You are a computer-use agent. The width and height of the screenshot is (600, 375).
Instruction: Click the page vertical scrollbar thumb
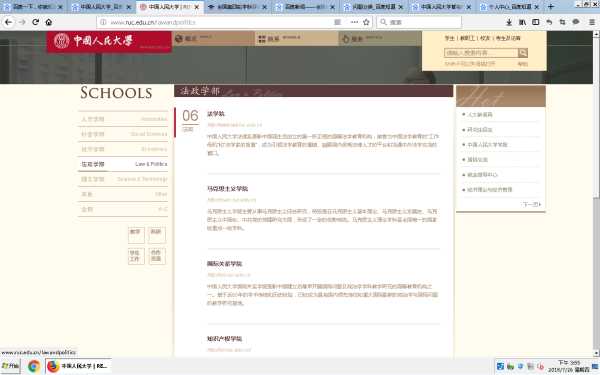(596, 117)
